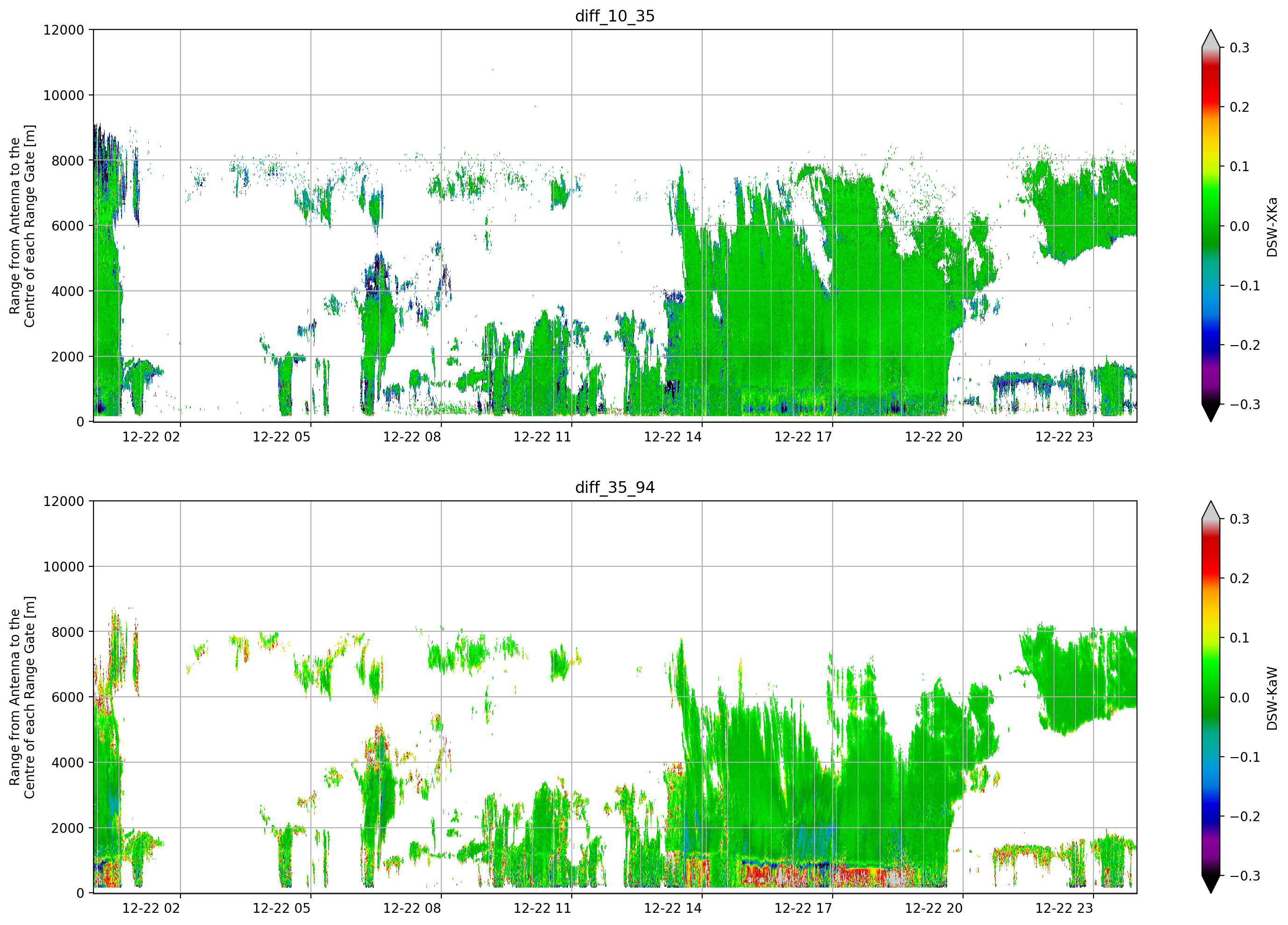Click the 6000 y-tick on the bottom plot
Screen dimensions: 1288x925
tap(68, 698)
